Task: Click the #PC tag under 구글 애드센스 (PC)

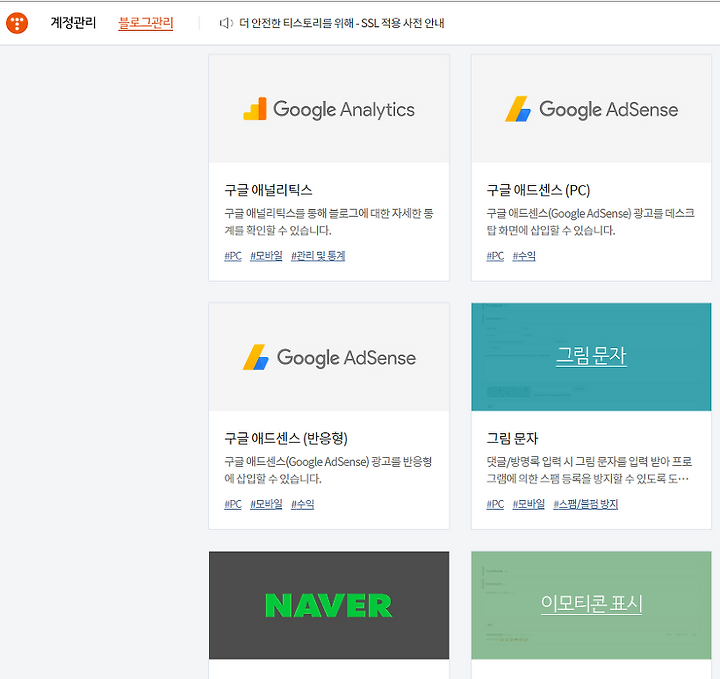Action: pos(495,256)
